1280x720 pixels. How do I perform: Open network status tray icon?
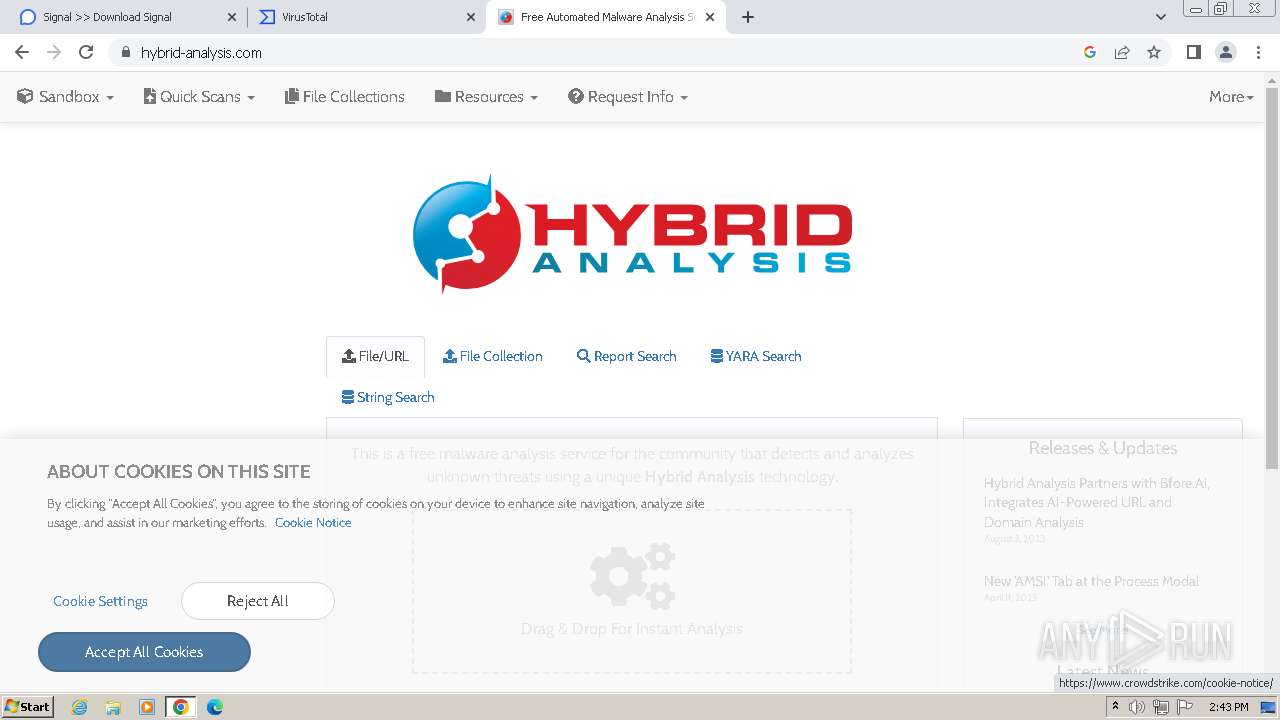[1161, 707]
